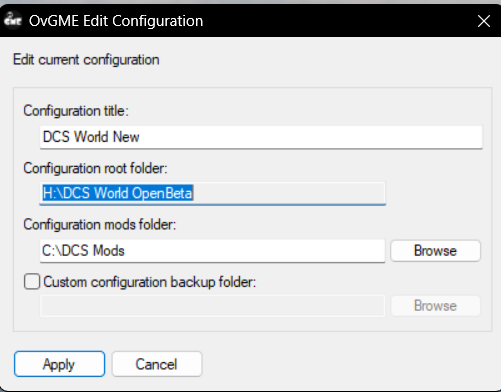Screen dimensions: 501x392
Task: Close the Edit Configuration dialog
Action: (x=484, y=21)
